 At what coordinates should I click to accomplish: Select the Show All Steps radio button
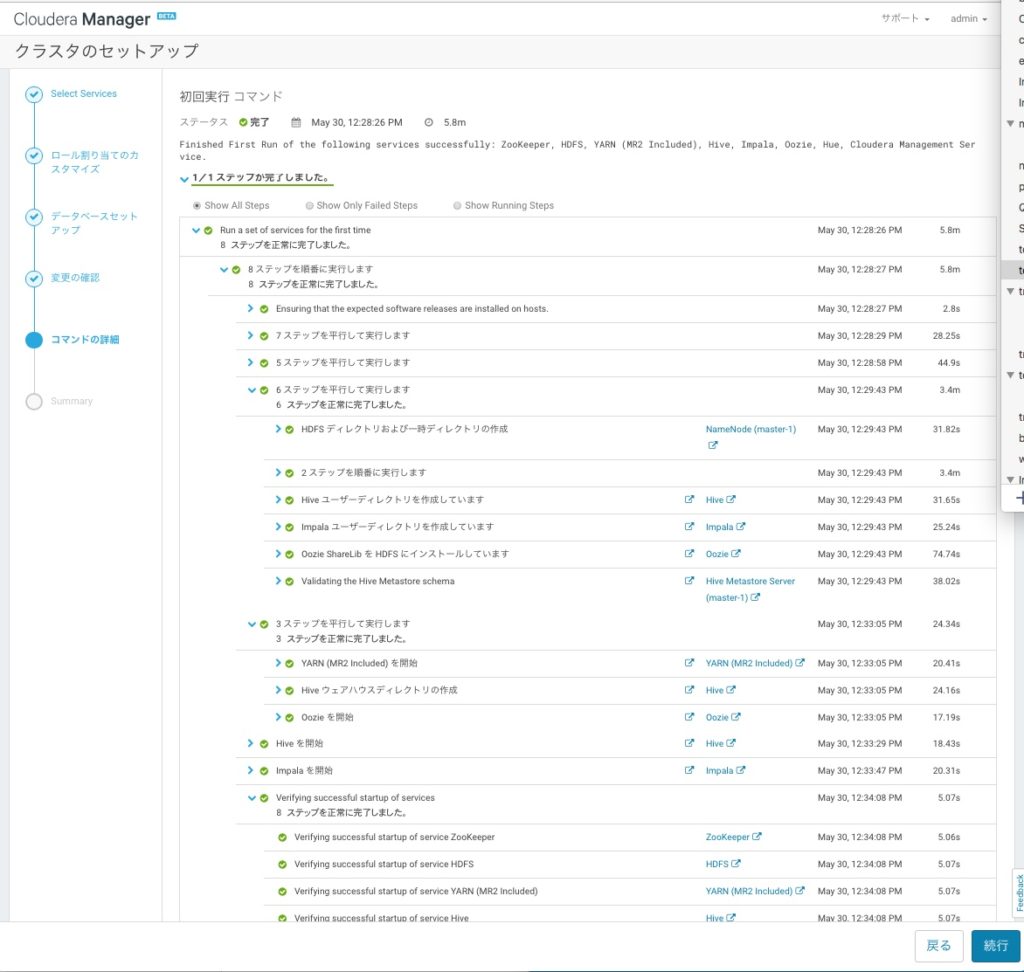[197, 206]
